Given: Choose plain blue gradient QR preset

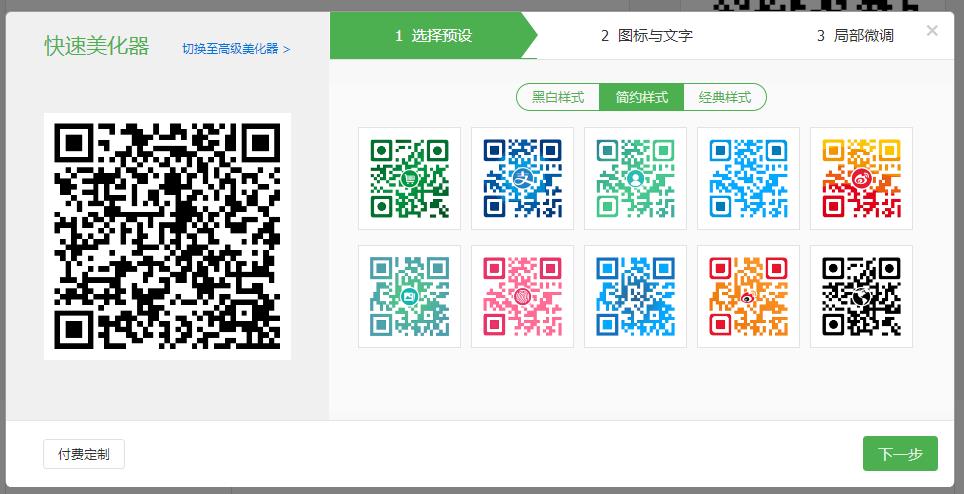Looking at the screenshot, I should (635, 296).
